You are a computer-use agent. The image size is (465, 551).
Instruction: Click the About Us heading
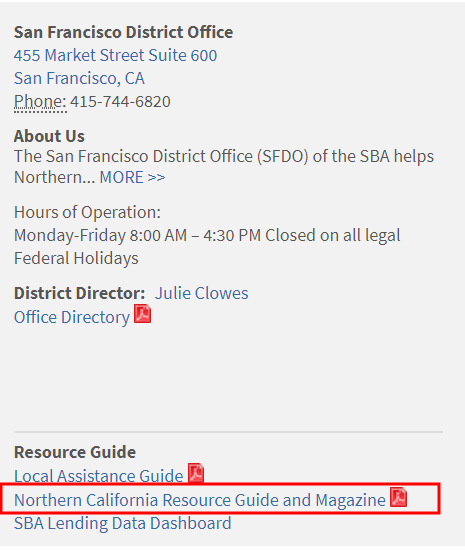pos(49,136)
